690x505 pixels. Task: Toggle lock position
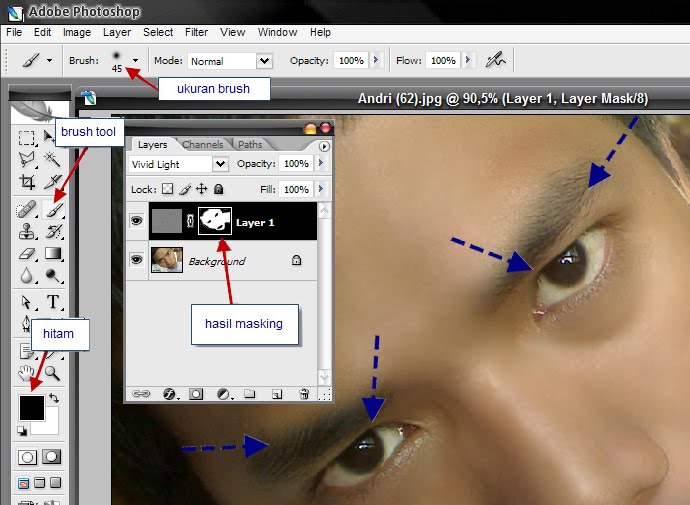(202, 189)
